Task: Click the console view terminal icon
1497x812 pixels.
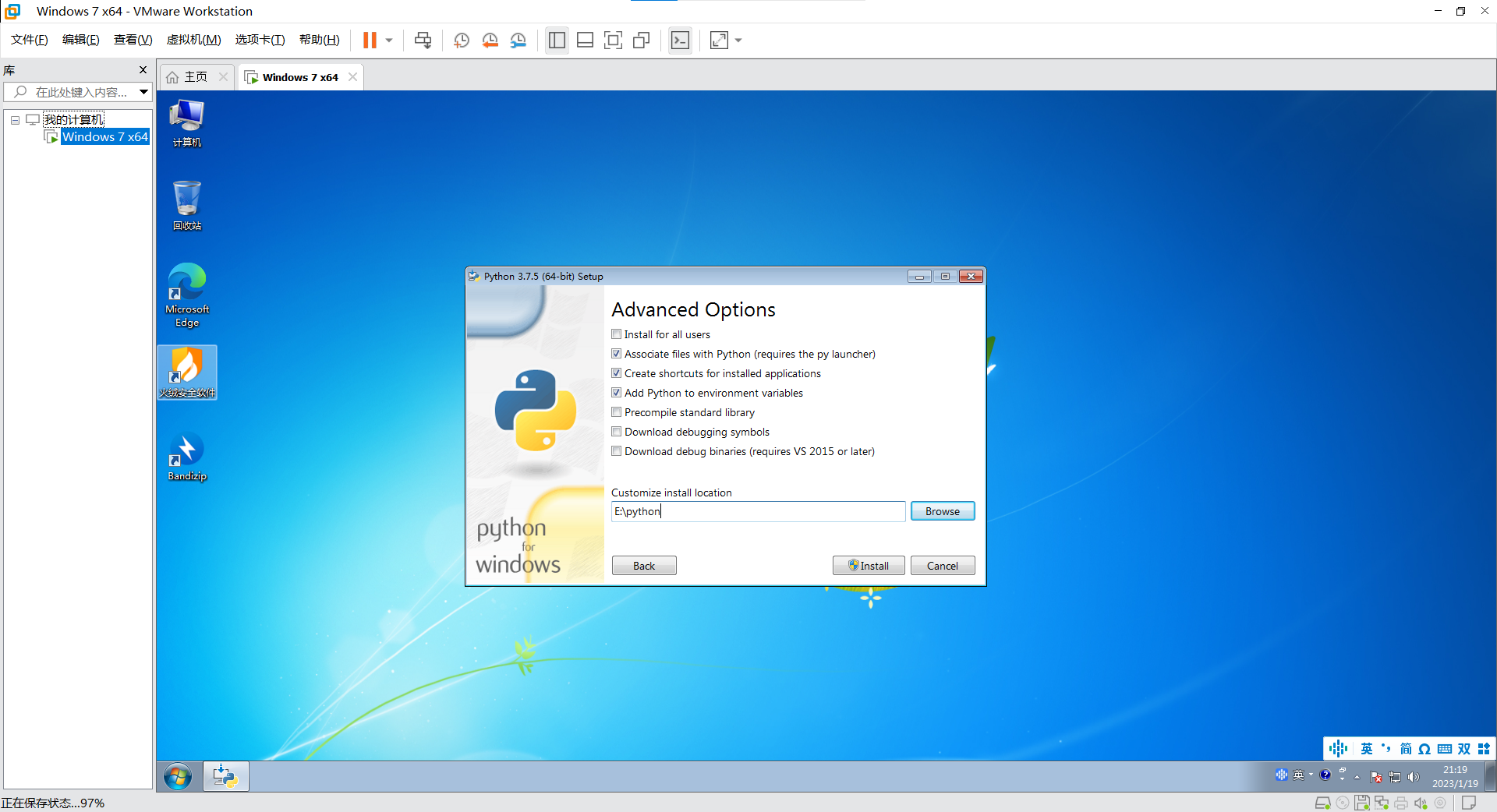Action: point(680,41)
